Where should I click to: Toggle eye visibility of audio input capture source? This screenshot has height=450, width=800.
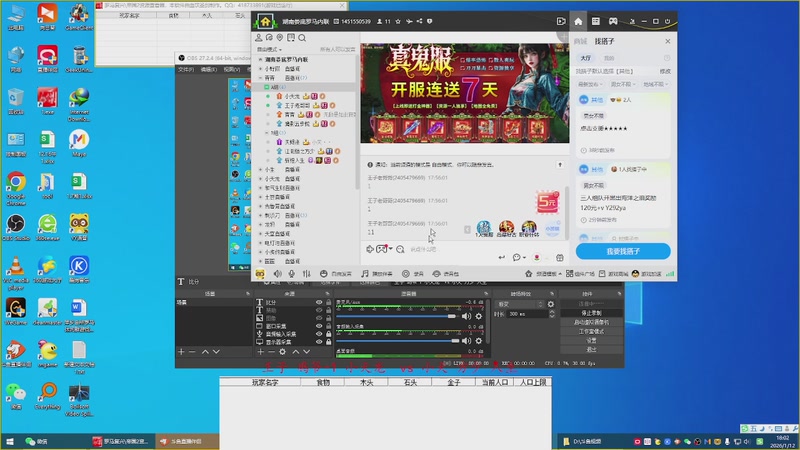[319, 334]
